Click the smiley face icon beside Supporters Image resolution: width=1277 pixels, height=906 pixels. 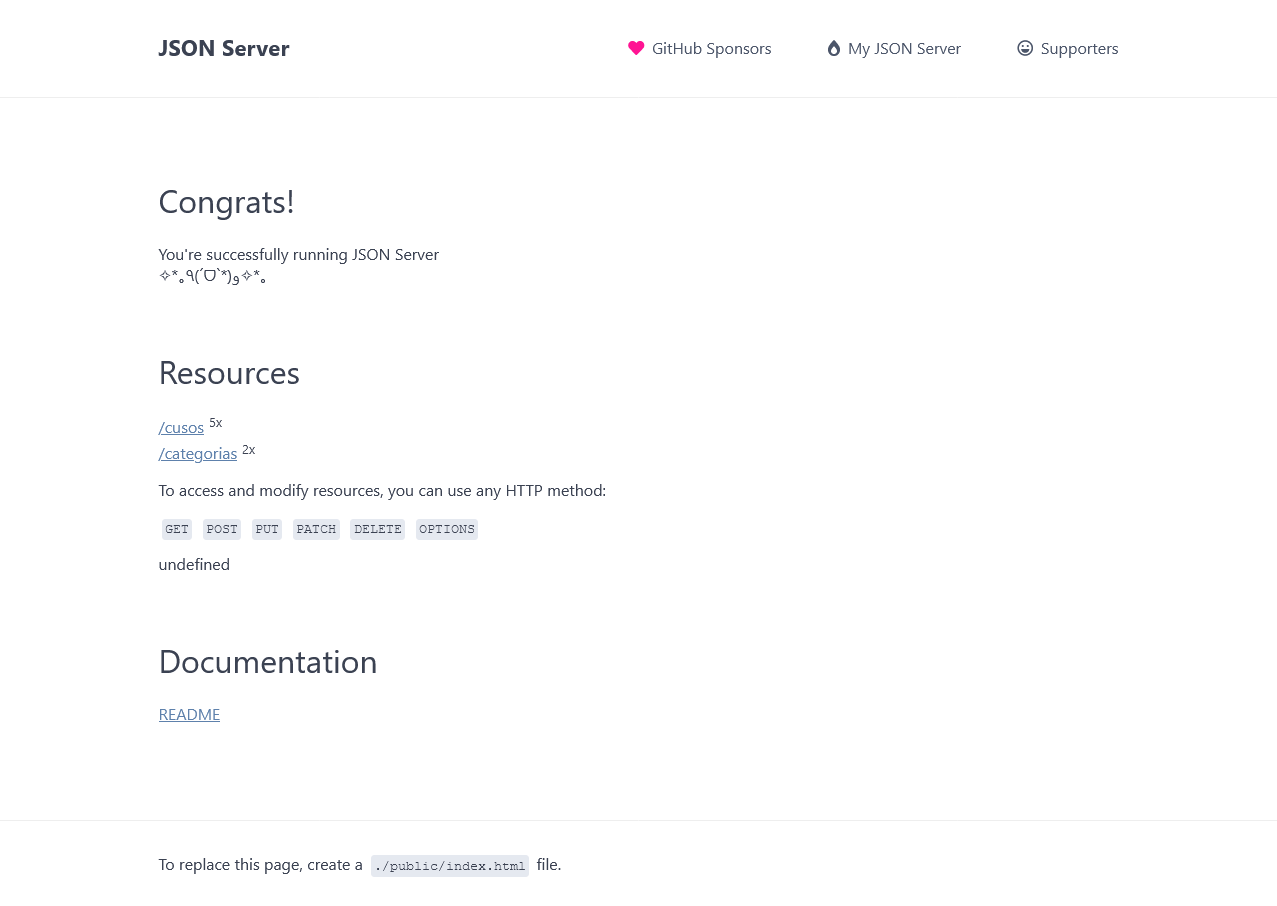[1025, 48]
